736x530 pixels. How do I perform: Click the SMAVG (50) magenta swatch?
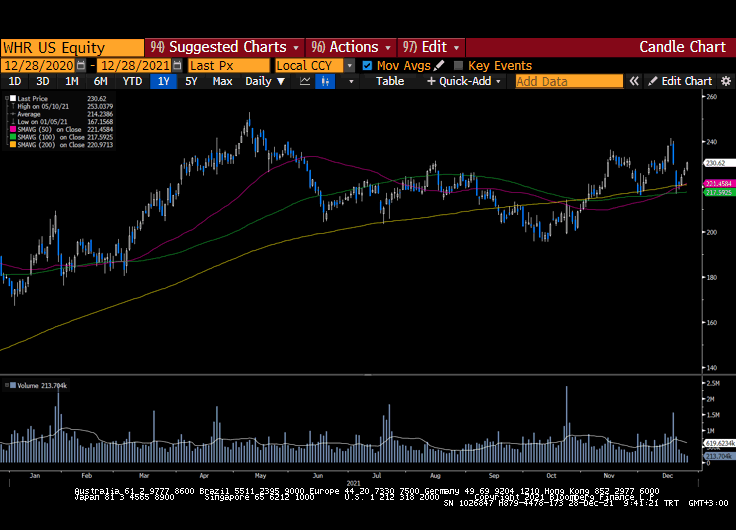point(13,130)
